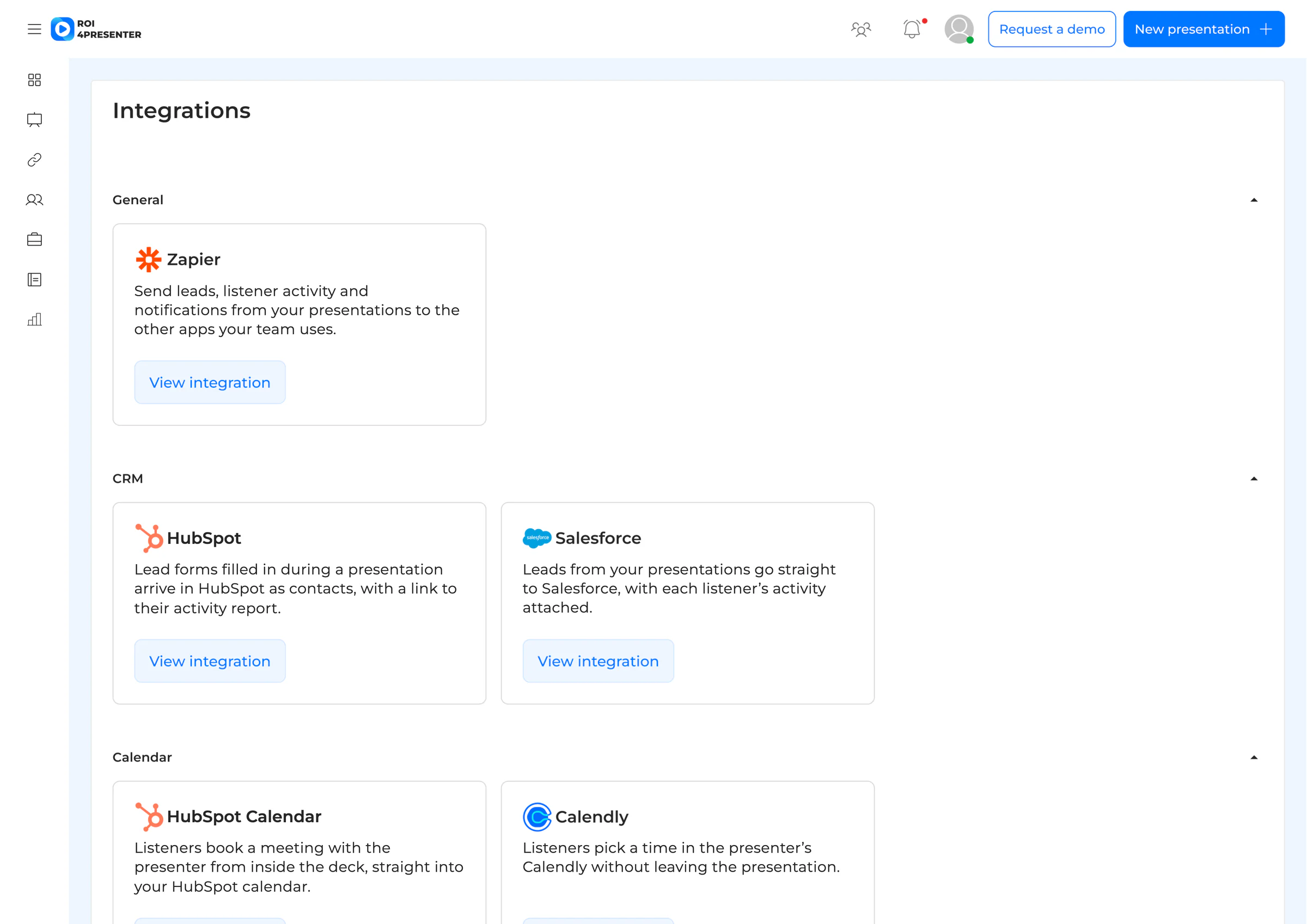Click the HubSpot lead forms description
Image resolution: width=1307 pixels, height=924 pixels.
[296, 589]
